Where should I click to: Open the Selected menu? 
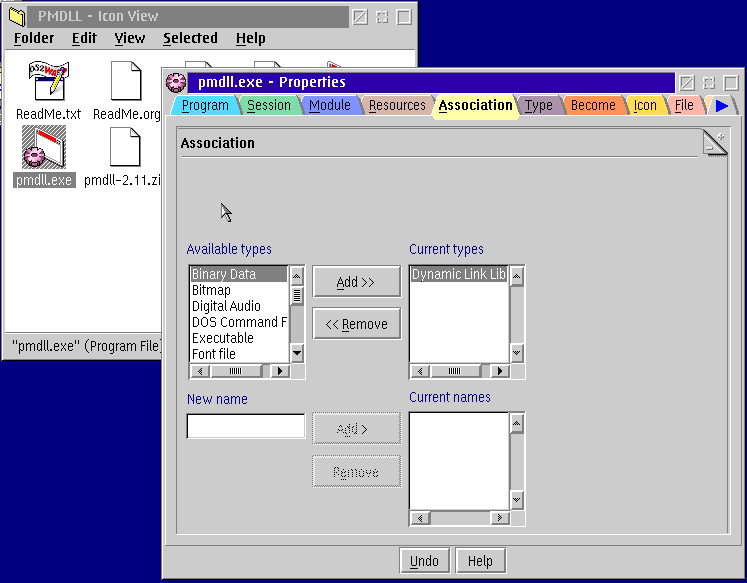point(190,38)
